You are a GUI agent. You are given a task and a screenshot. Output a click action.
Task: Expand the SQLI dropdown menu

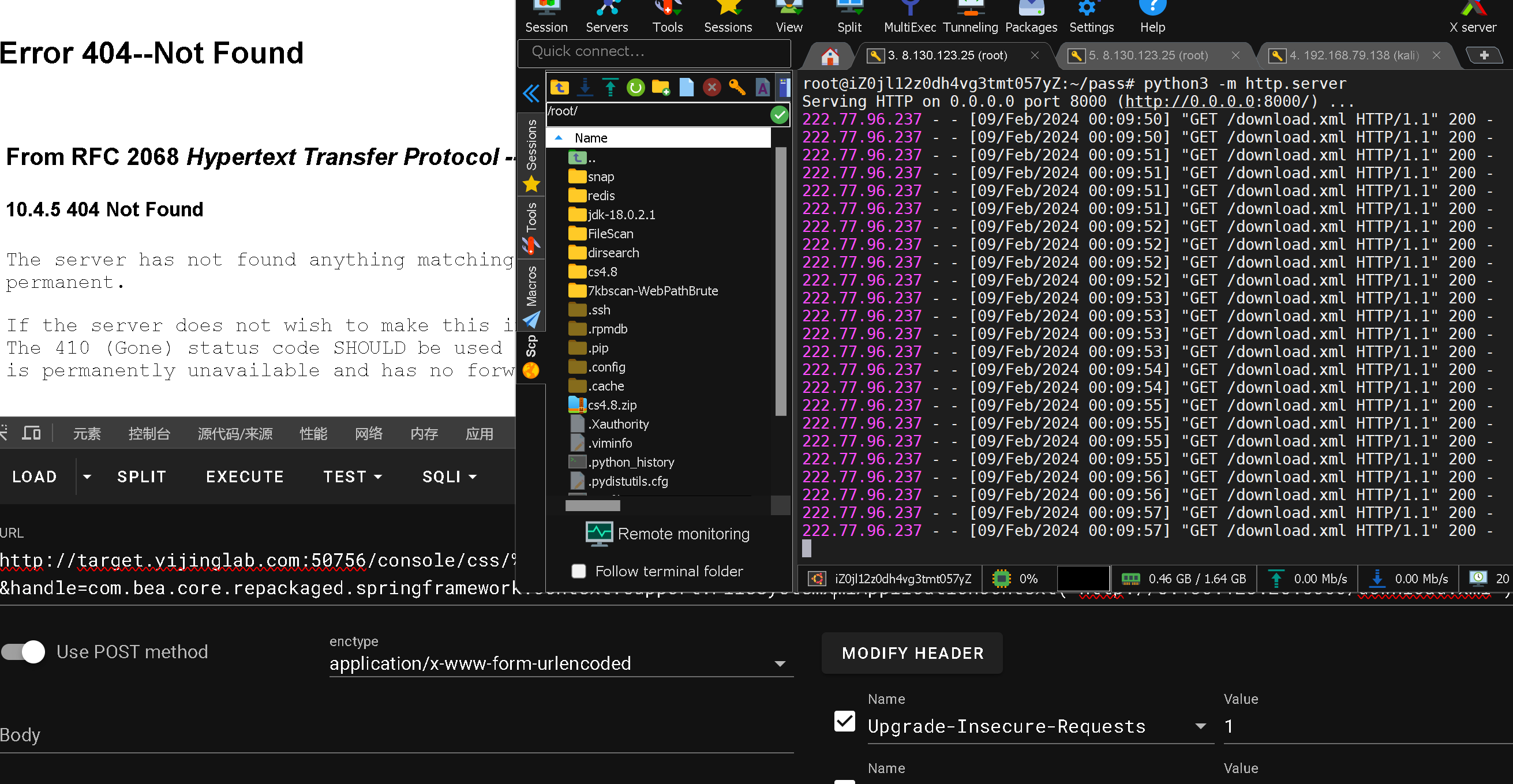[450, 477]
